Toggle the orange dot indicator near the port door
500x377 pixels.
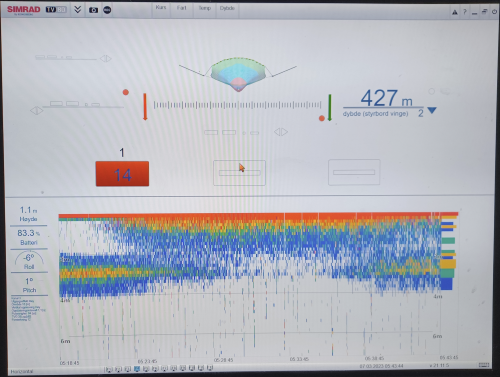126,92
